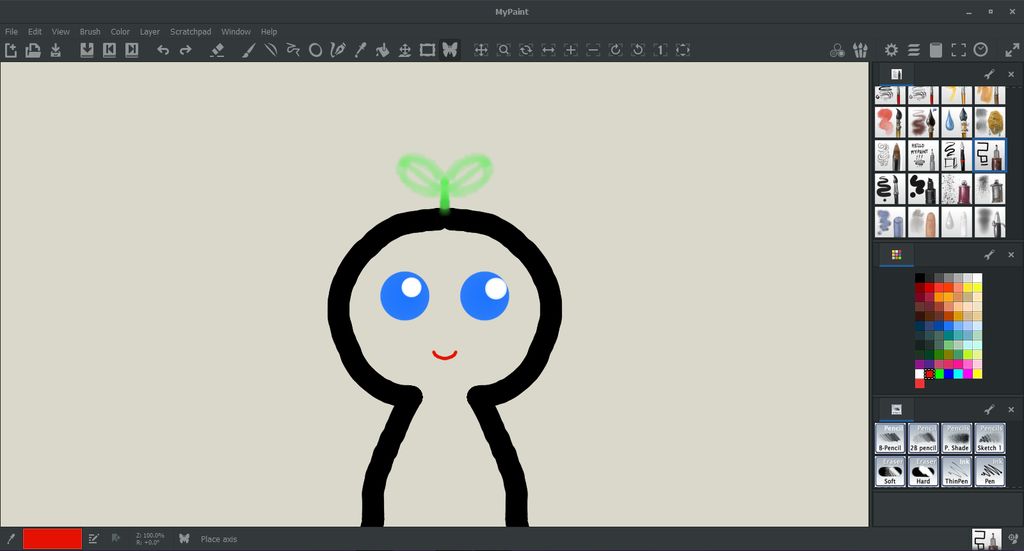Select the edit frame tool
Image resolution: width=1024 pixels, height=551 pixels.
pyautogui.click(x=427, y=50)
